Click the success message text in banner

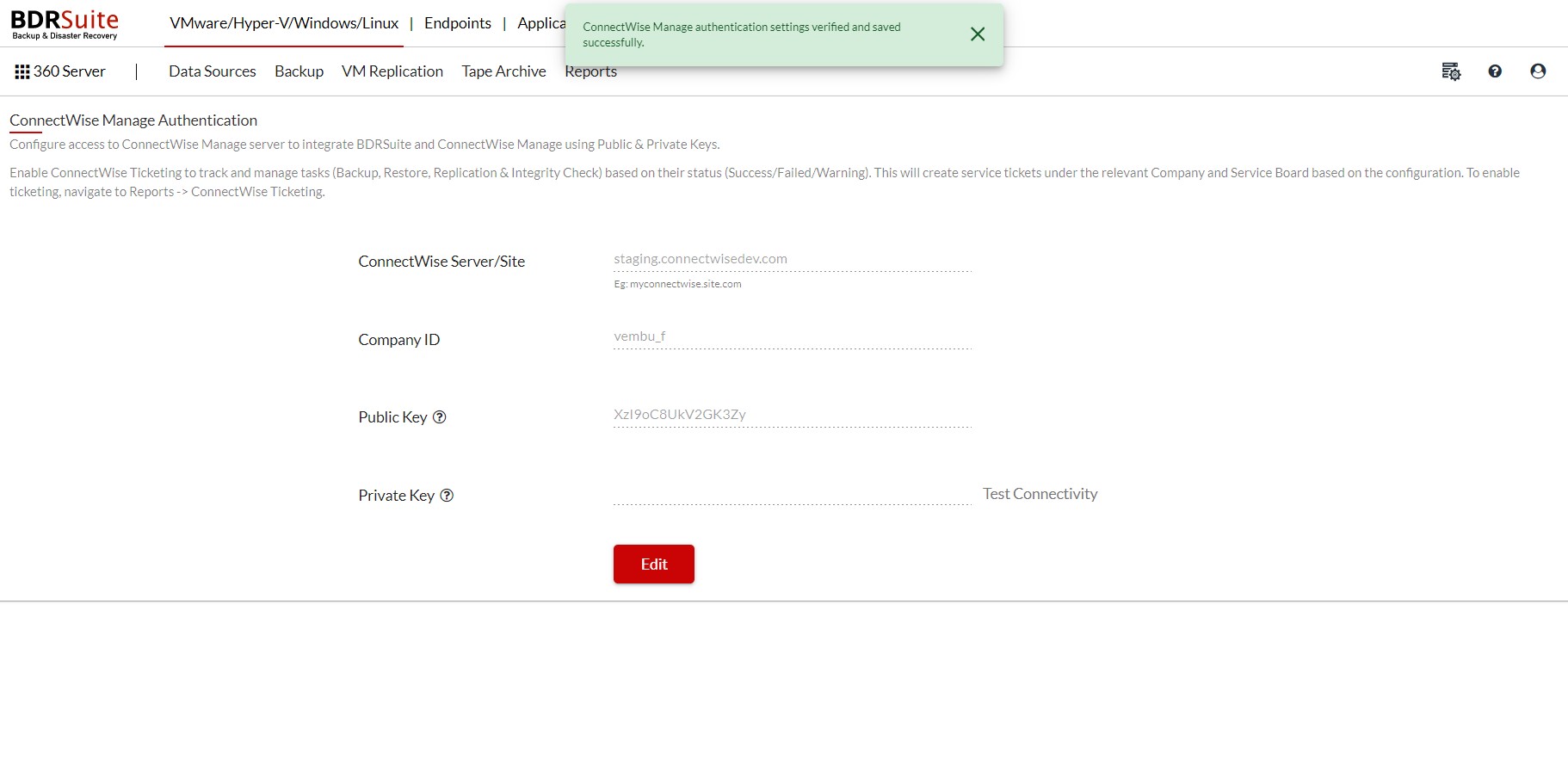tap(742, 34)
